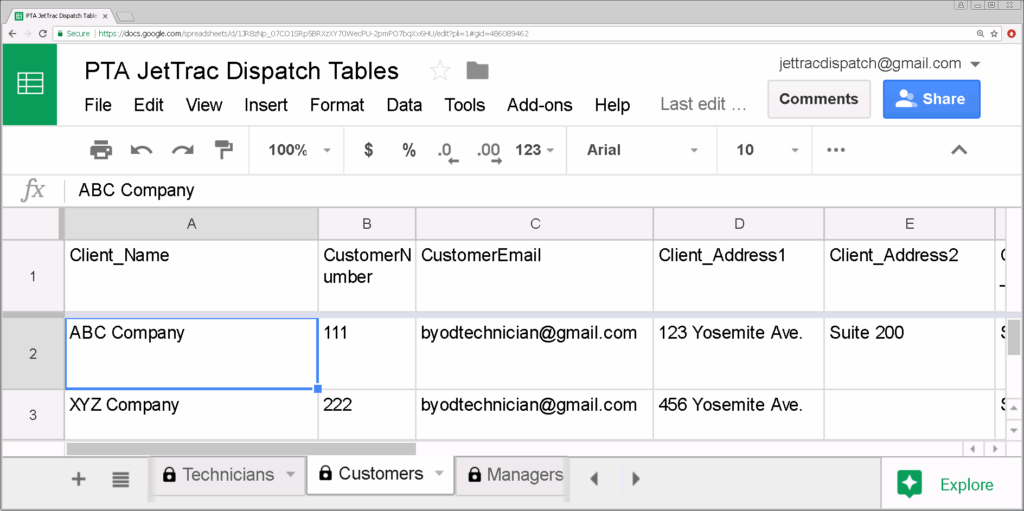Image resolution: width=1024 pixels, height=511 pixels.
Task: Click the horizontal scrollbar thumb
Action: click(x=240, y=449)
